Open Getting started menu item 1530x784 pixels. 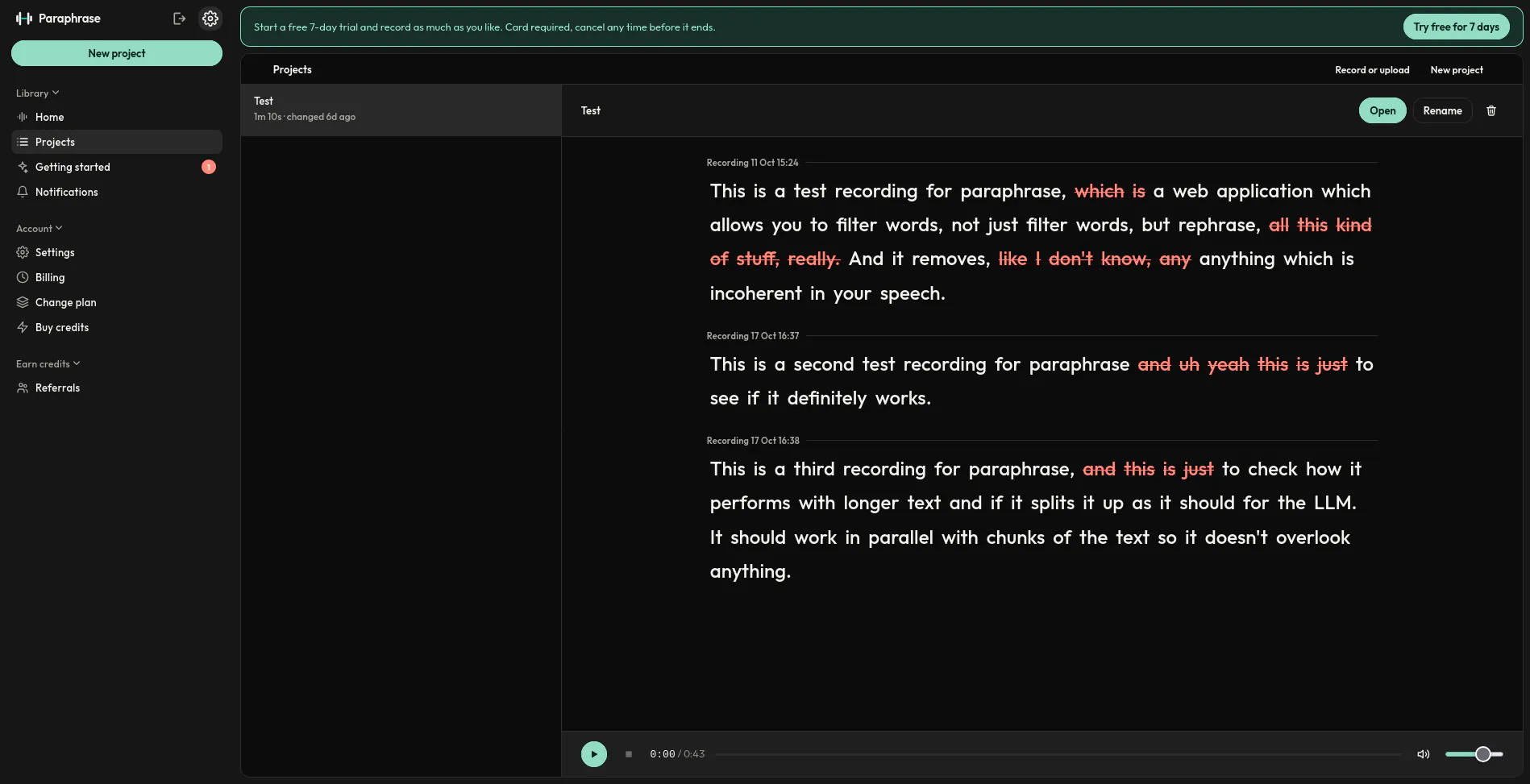[x=117, y=167]
